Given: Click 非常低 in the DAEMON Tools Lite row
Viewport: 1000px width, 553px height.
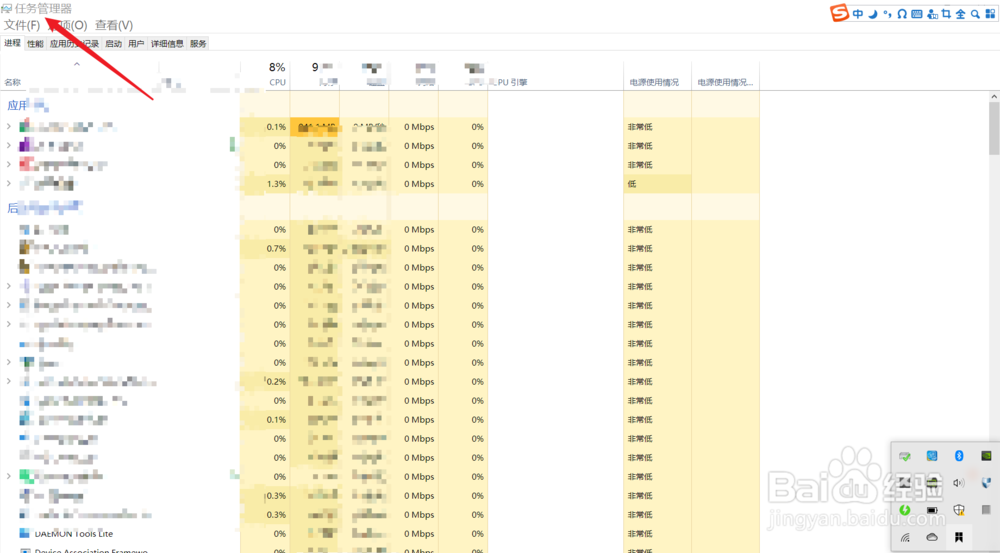Looking at the screenshot, I should tap(640, 534).
